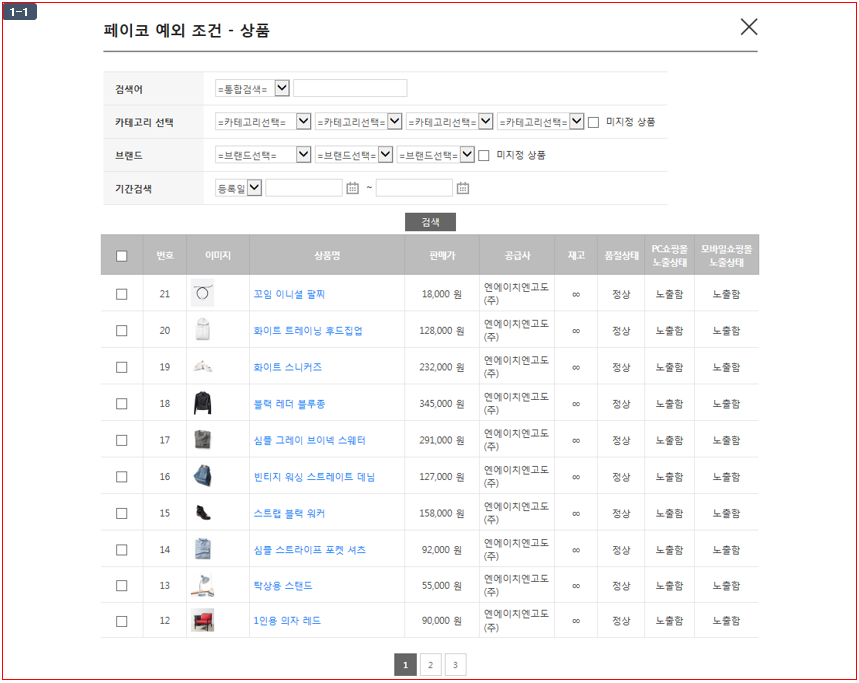859x683 pixels.
Task: Click the white hoodie thumbnail in row 20
Action: 202,330
